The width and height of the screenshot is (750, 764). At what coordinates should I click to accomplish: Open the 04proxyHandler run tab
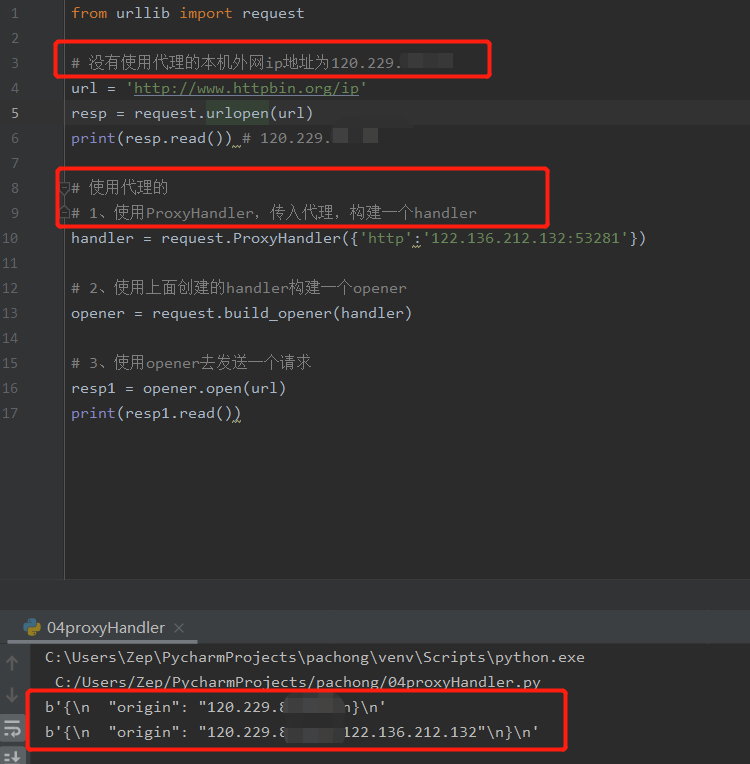[x=106, y=628]
